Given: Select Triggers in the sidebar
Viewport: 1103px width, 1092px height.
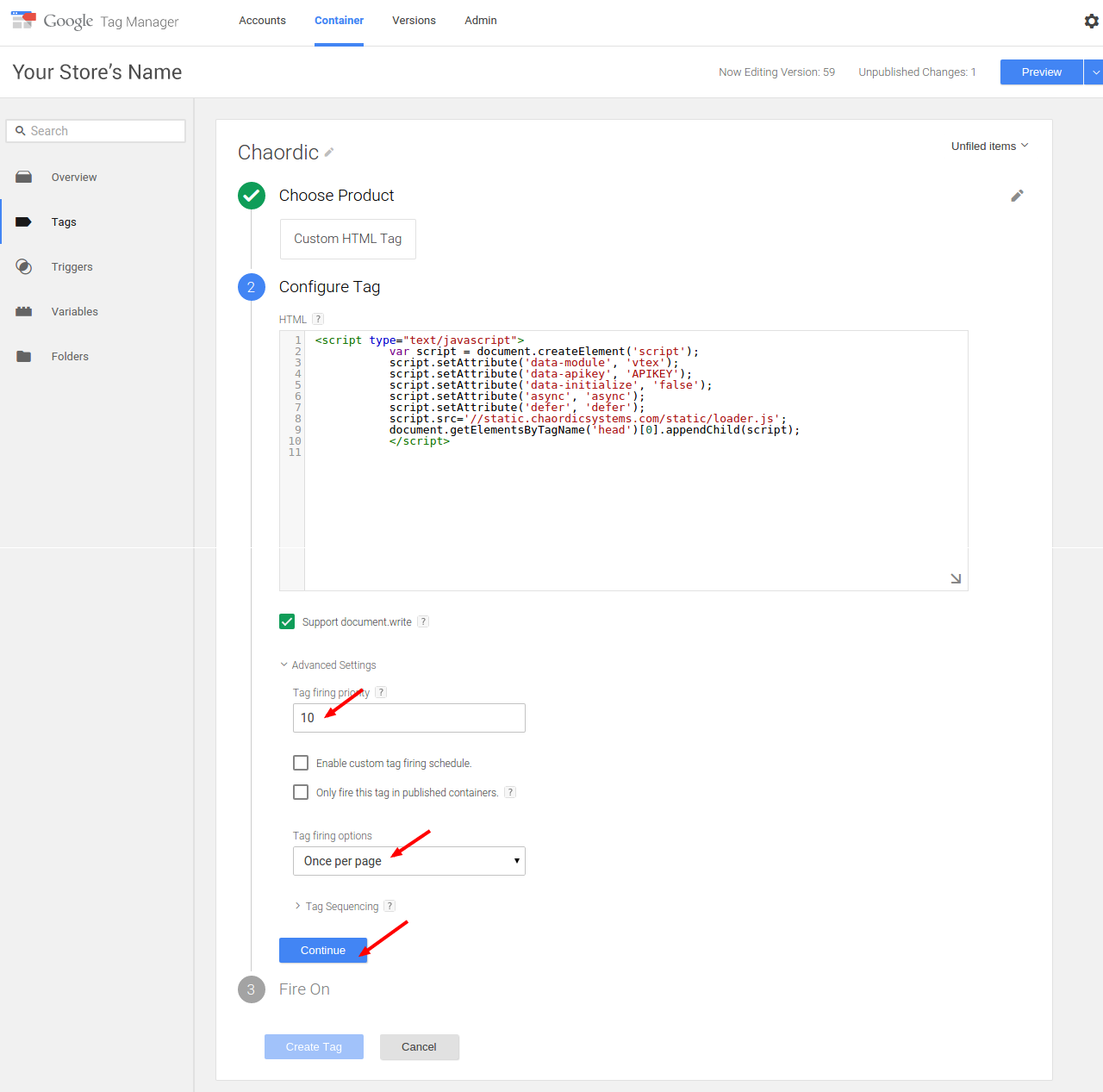Looking at the screenshot, I should pos(72,267).
